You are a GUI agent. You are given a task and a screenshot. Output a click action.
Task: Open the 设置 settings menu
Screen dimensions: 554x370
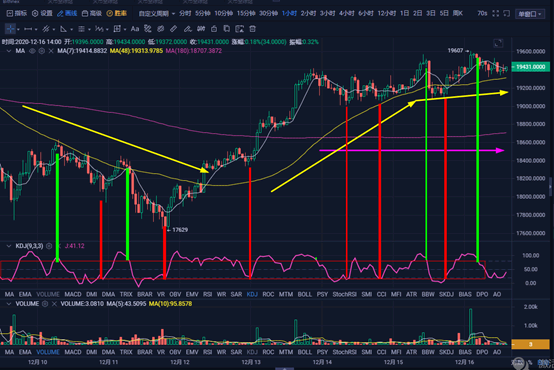pos(42,13)
